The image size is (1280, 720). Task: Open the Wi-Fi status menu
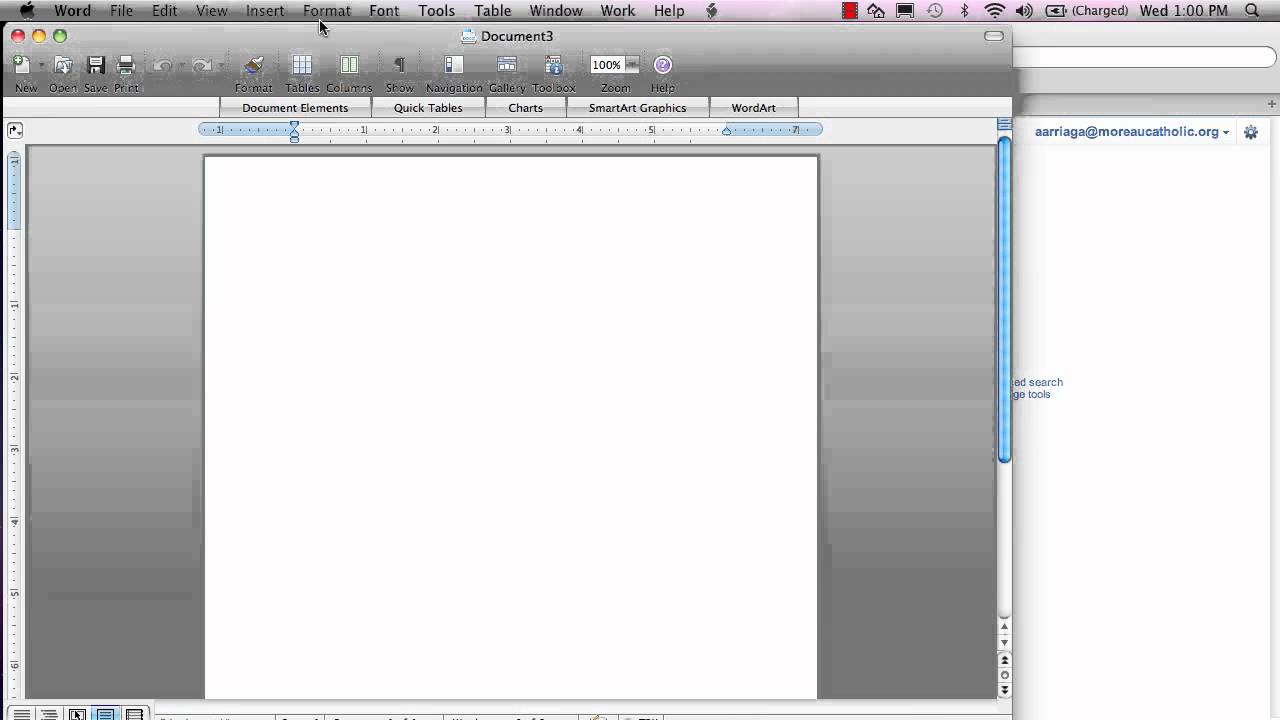[994, 11]
